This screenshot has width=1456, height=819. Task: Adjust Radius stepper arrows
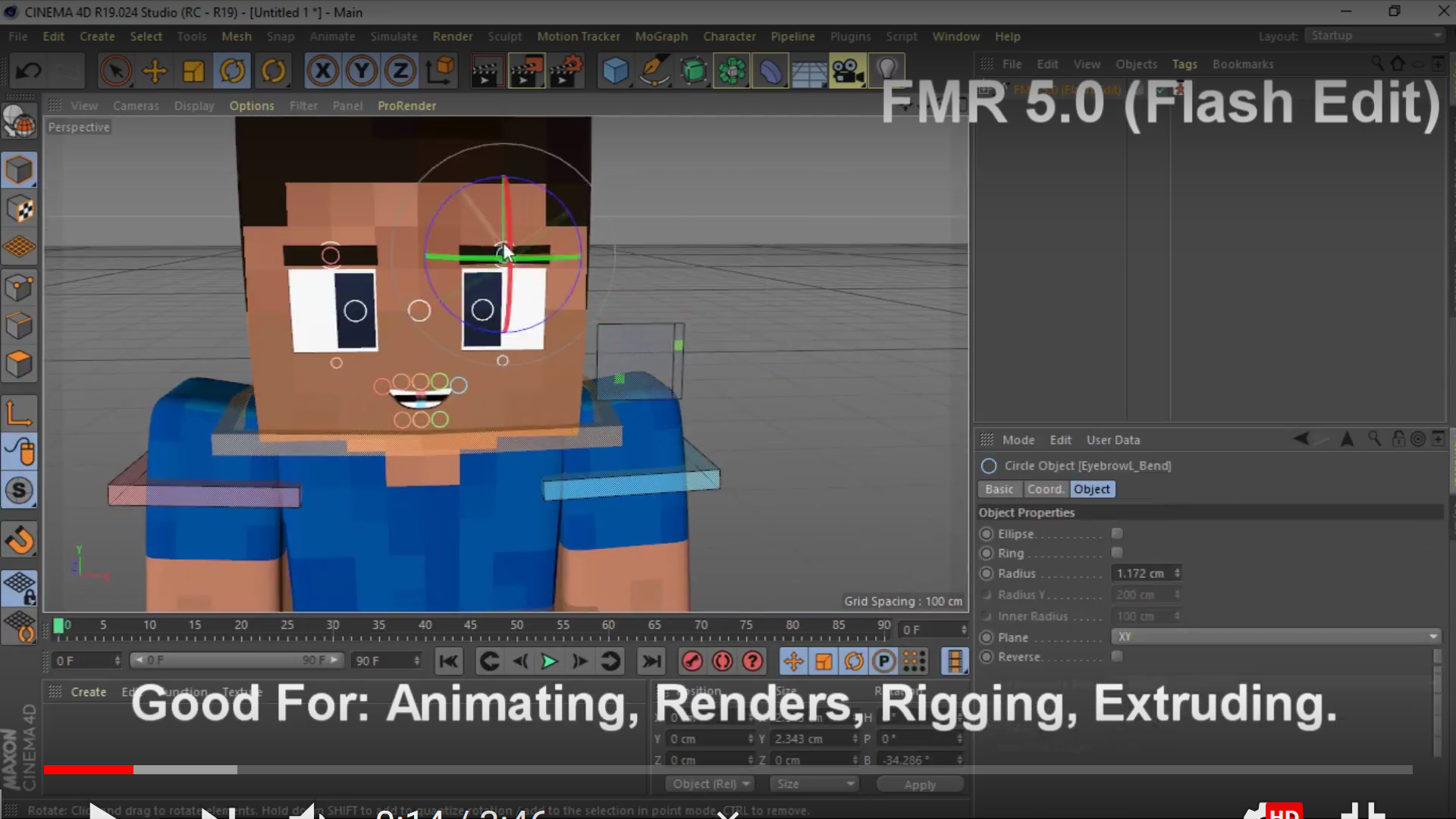[x=1177, y=574]
